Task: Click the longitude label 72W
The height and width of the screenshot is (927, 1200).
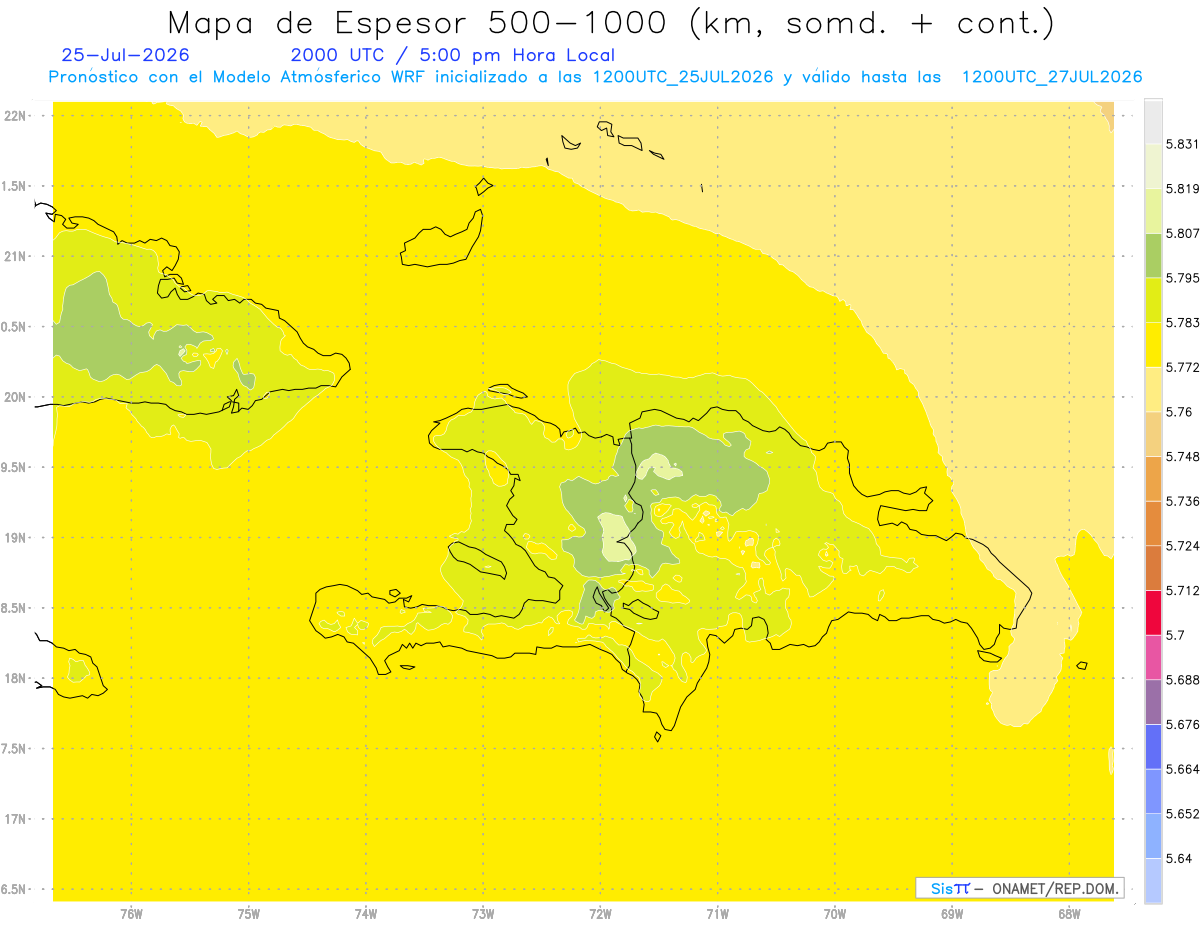Action: [x=600, y=914]
